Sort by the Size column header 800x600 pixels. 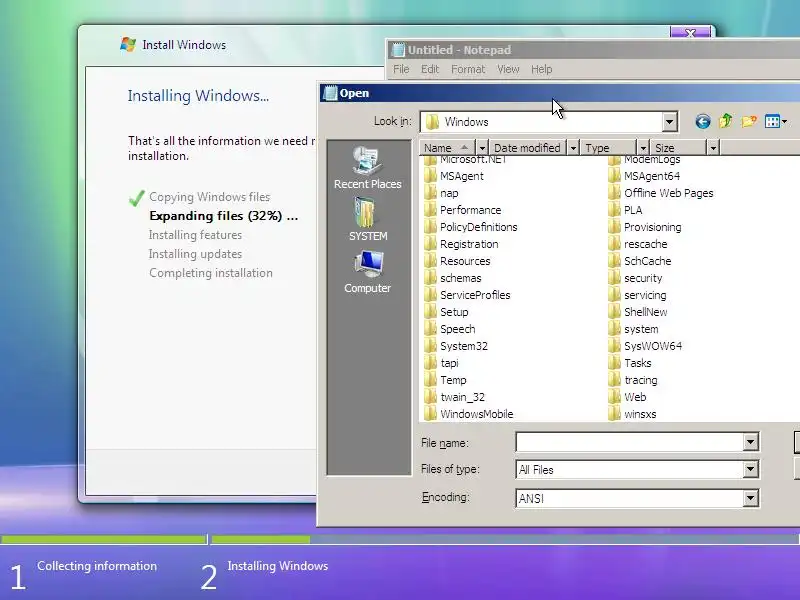click(x=678, y=148)
